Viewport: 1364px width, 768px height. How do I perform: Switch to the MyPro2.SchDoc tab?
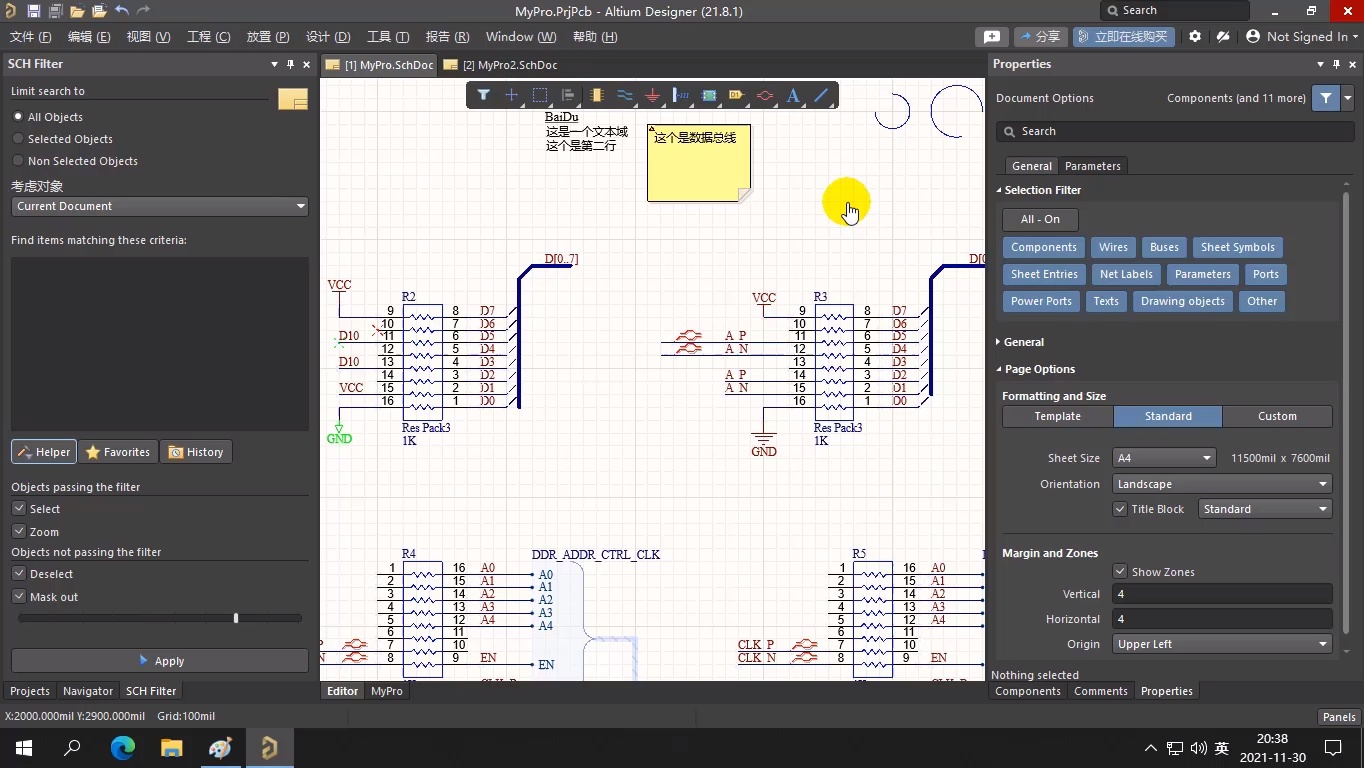[x=509, y=65]
